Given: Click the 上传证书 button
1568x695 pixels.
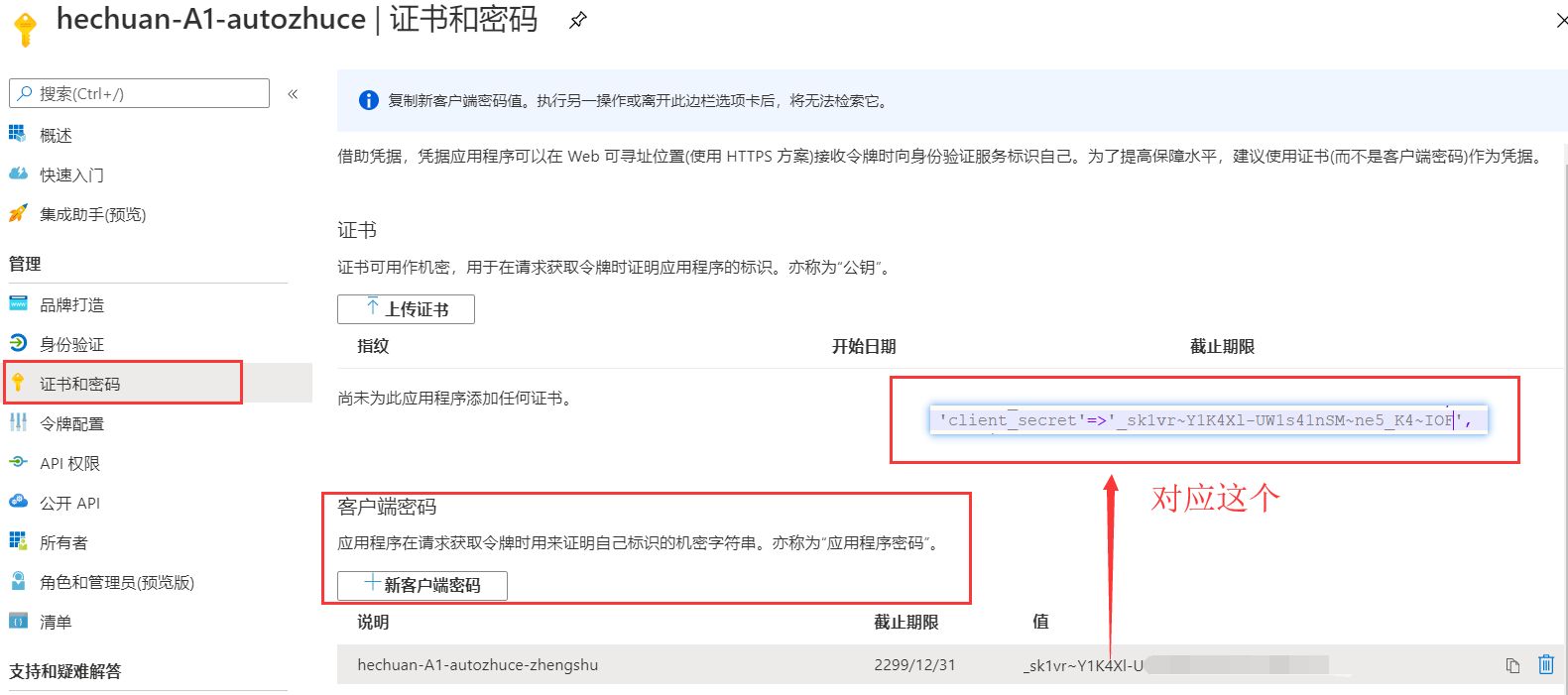Looking at the screenshot, I should click(x=406, y=309).
